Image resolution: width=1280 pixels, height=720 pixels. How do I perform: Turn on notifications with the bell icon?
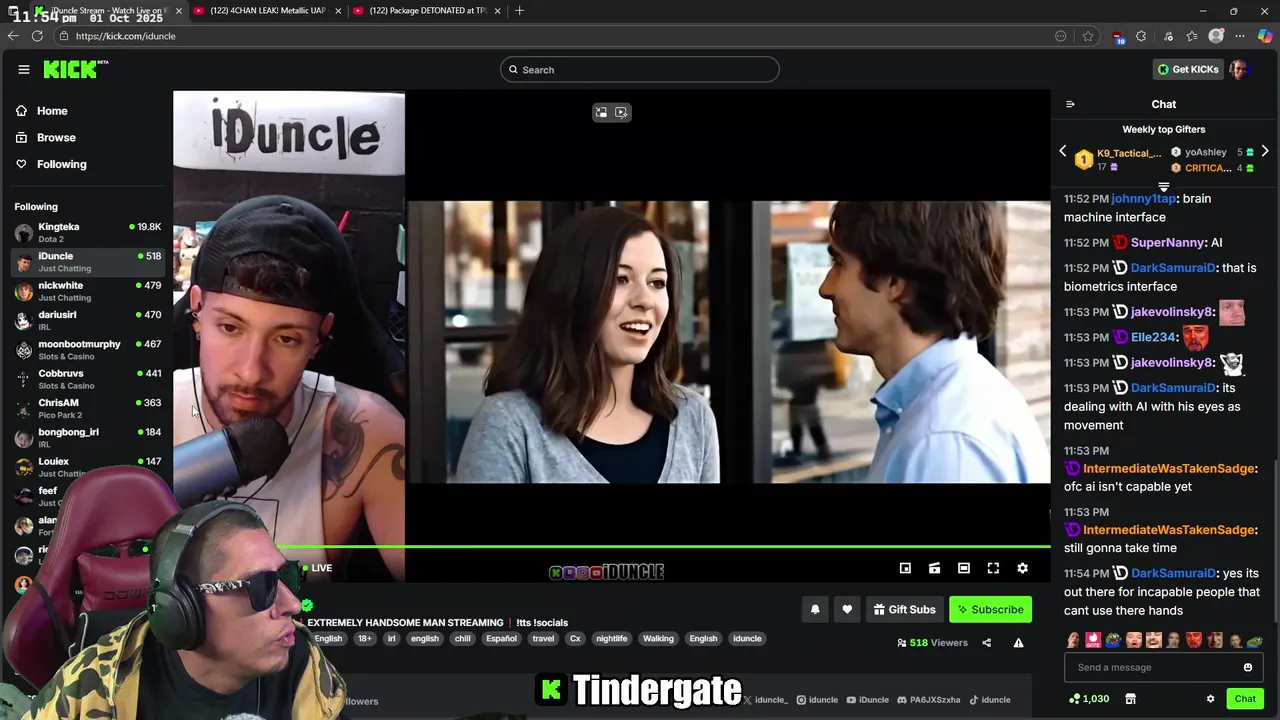[x=815, y=609]
